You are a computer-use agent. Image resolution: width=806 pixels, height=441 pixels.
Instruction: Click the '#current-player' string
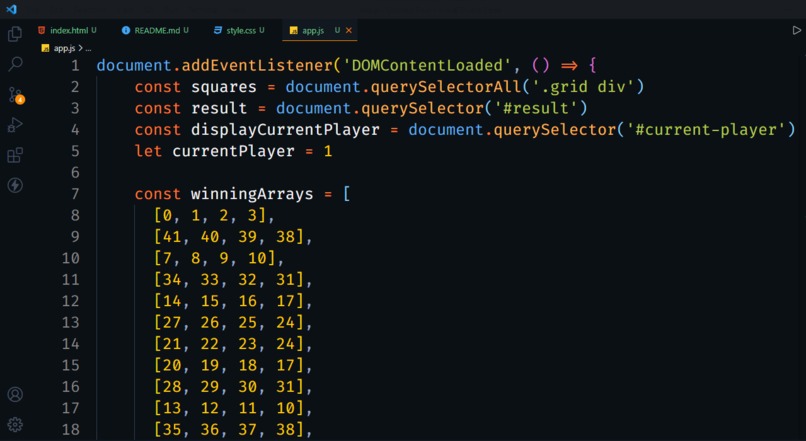[706, 130]
